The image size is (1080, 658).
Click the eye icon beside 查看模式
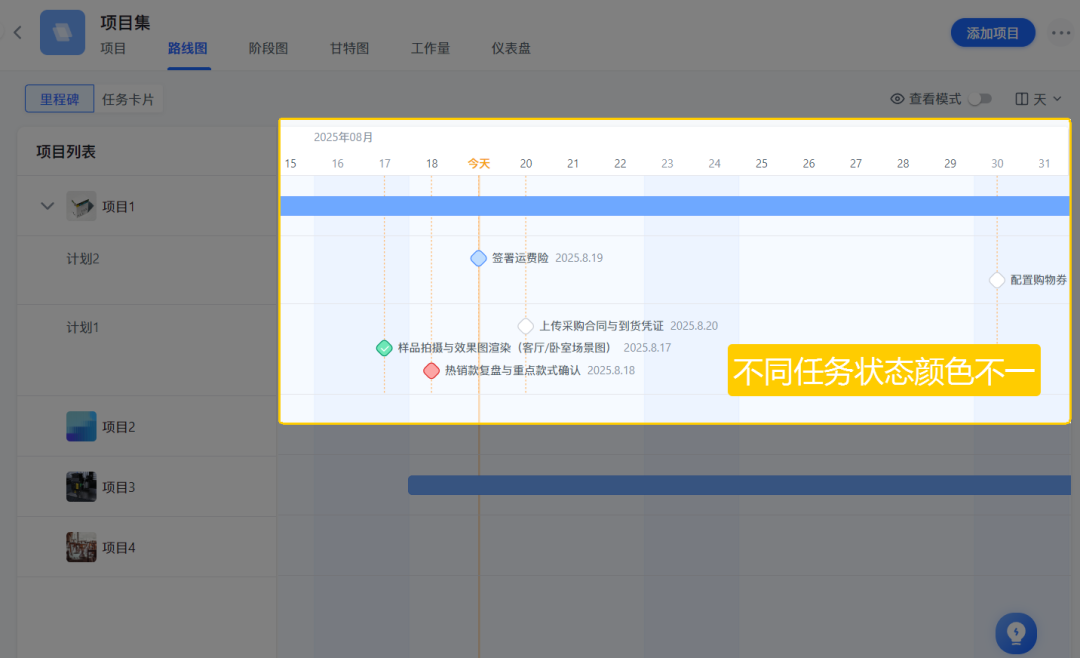pos(899,98)
